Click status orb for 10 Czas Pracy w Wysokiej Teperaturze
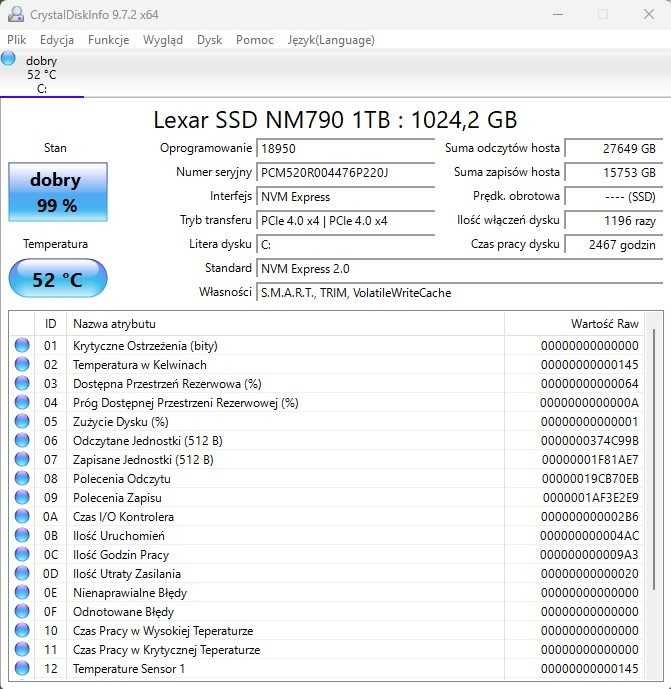 [x=22, y=631]
